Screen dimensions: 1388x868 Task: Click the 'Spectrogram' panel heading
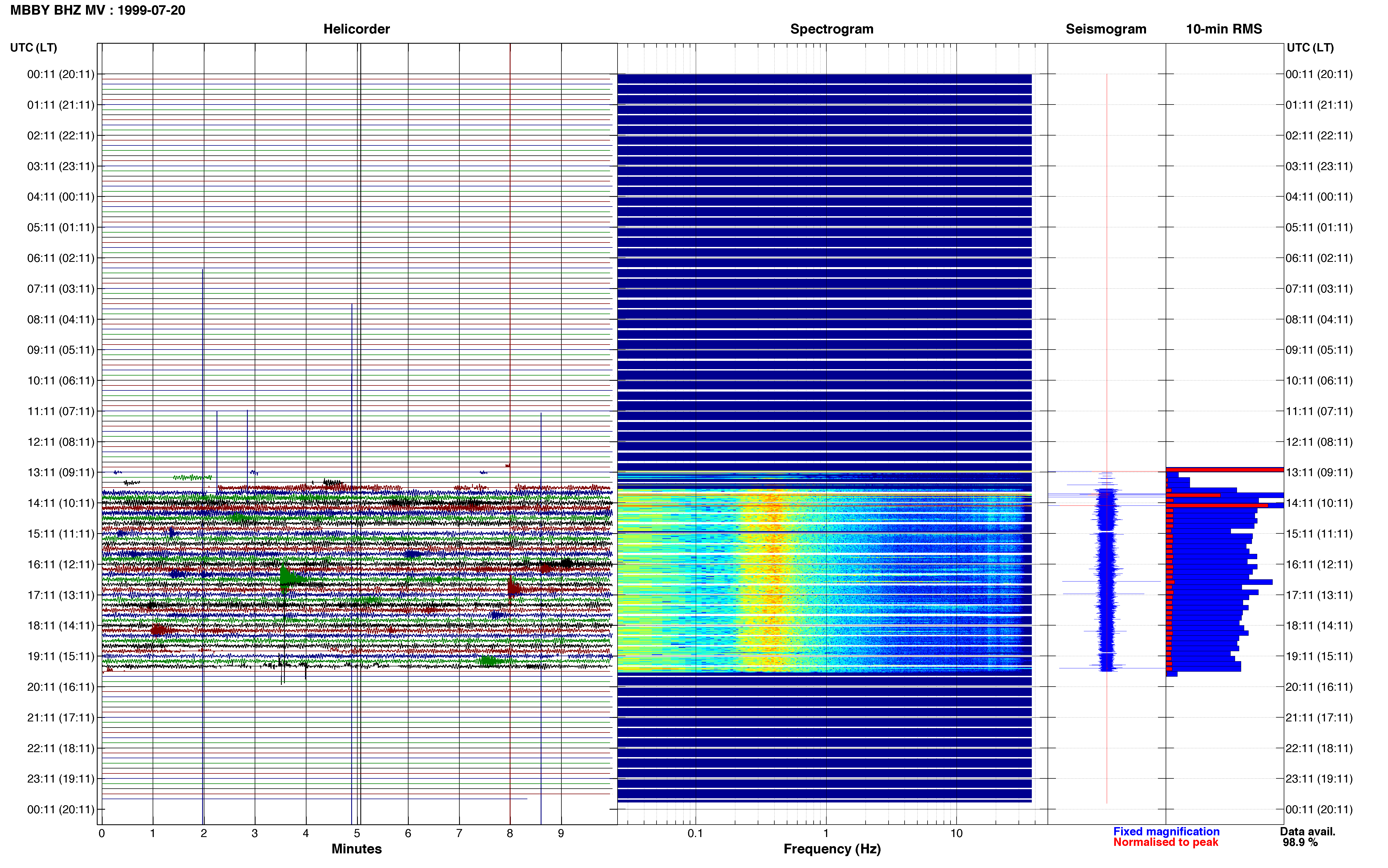[x=832, y=29]
